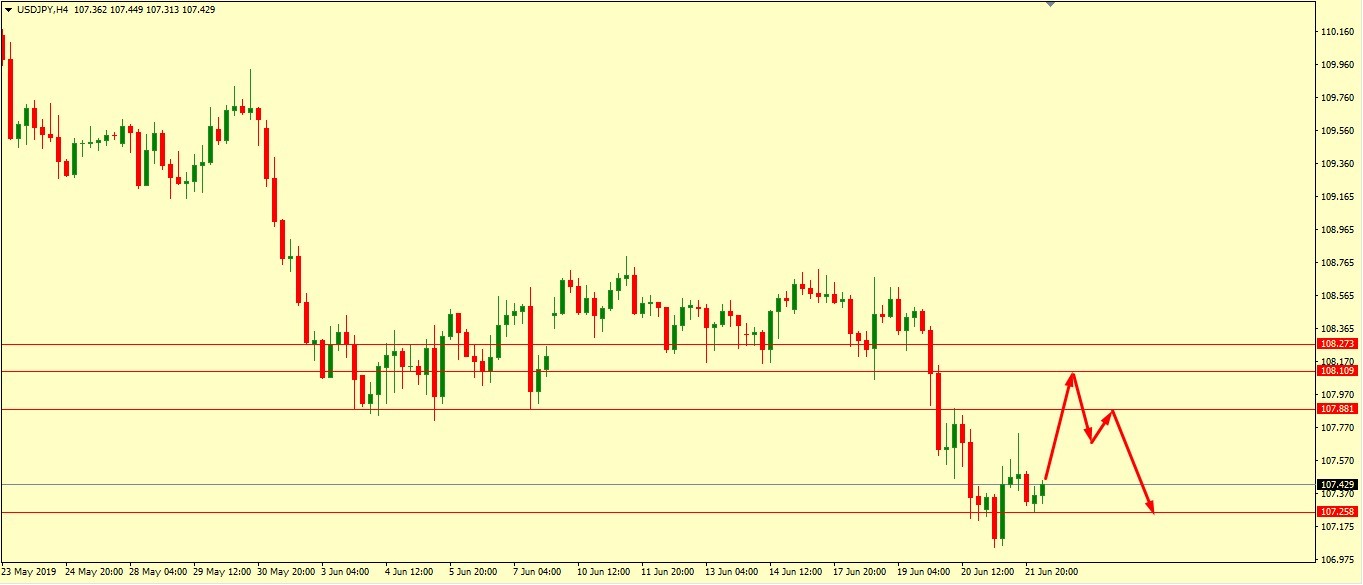Click the gray chart shift triangle marker

point(1049,4)
